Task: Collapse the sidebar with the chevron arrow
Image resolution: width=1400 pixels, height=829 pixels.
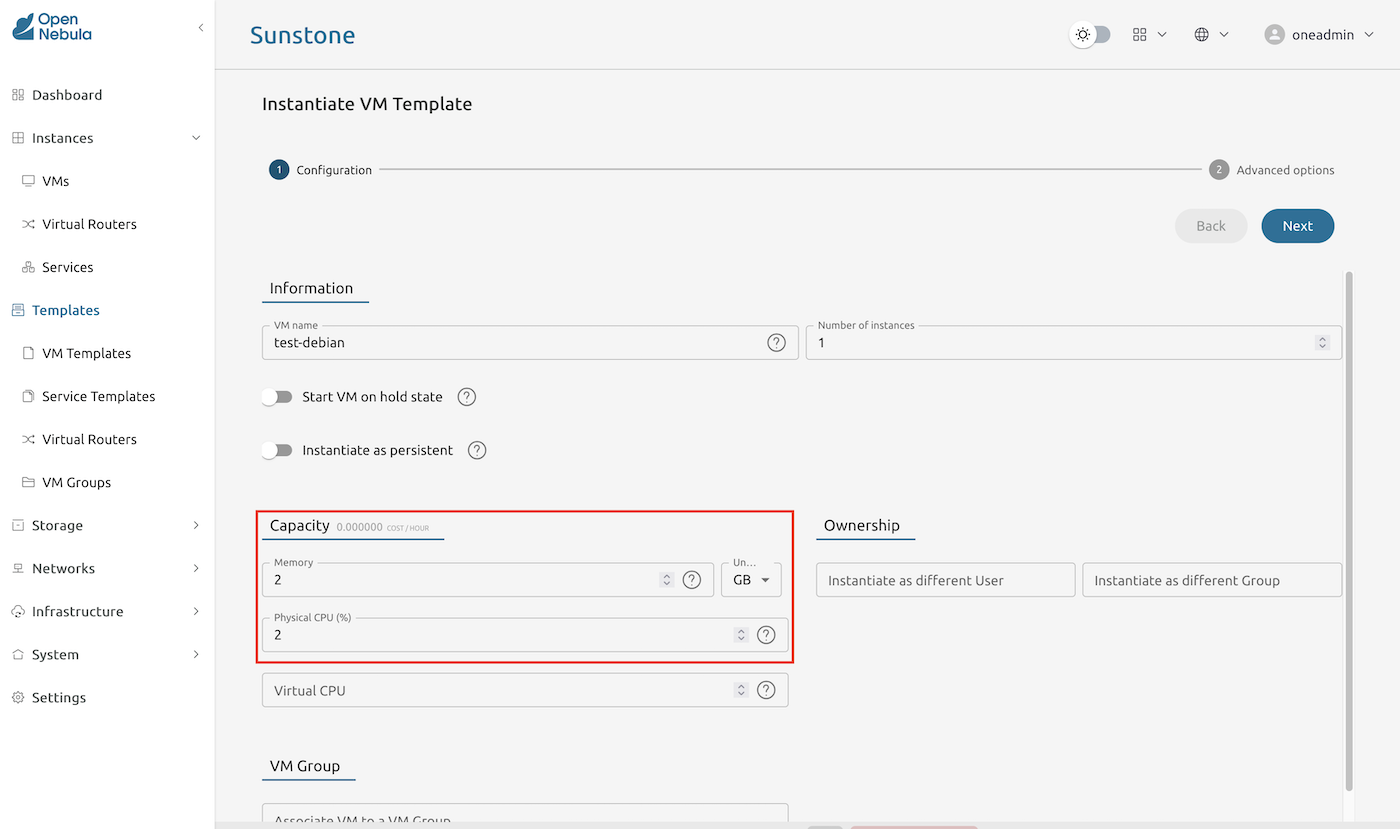Action: tap(200, 28)
